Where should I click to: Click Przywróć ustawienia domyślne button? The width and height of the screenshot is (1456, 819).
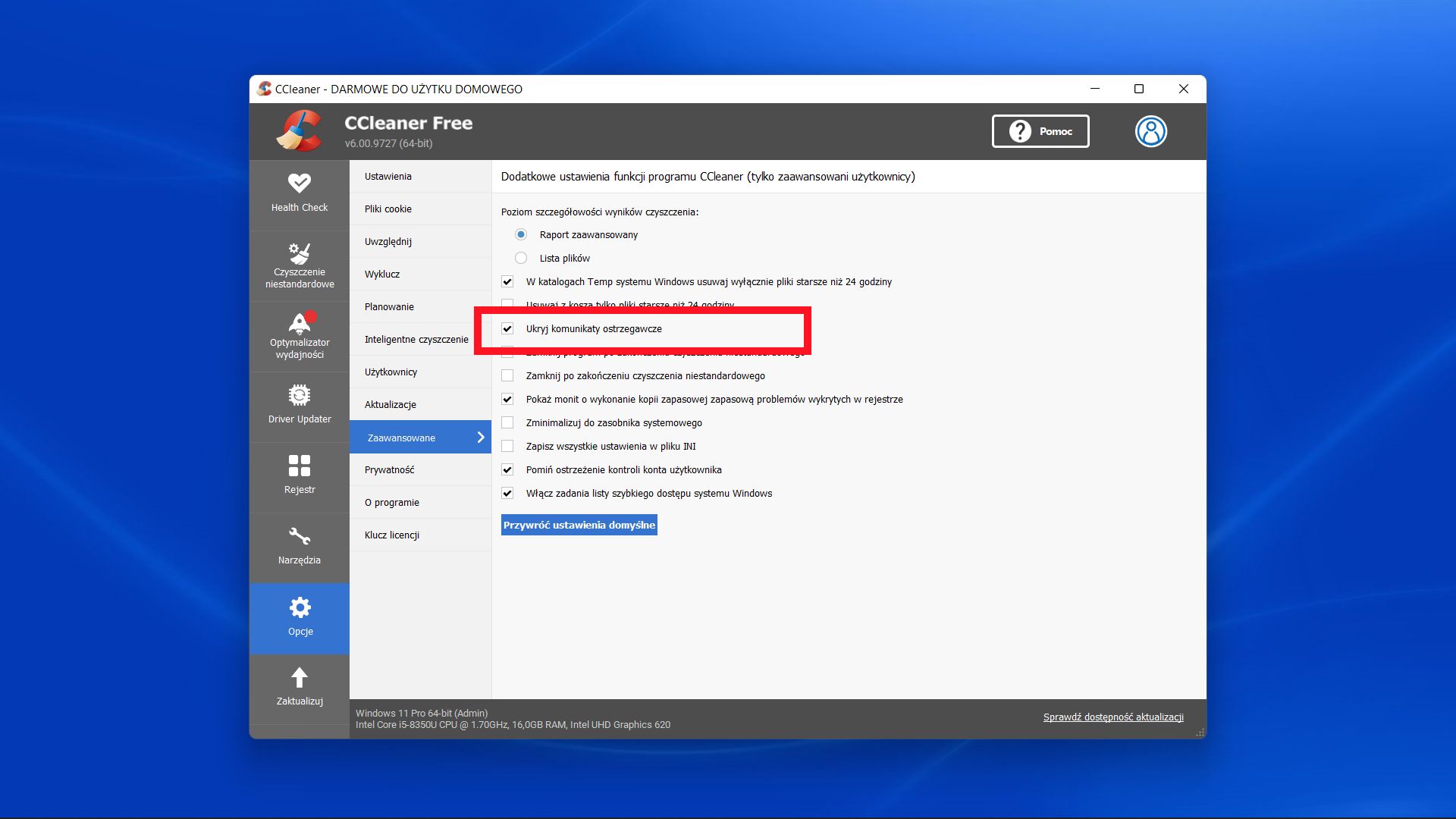[578, 525]
